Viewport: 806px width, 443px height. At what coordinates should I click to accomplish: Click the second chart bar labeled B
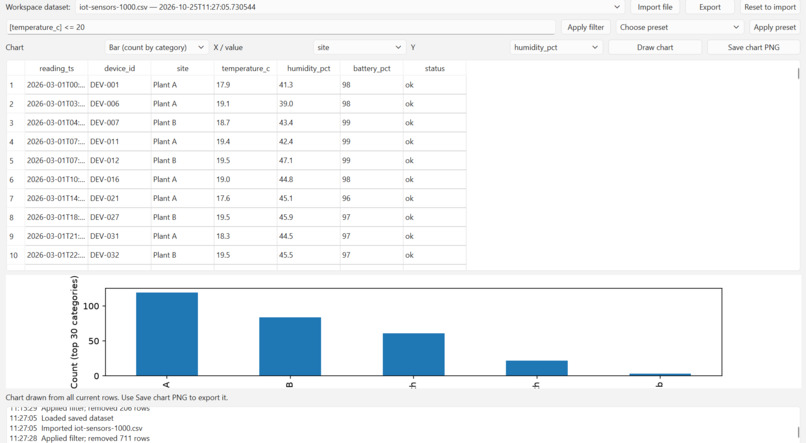tap(290, 346)
